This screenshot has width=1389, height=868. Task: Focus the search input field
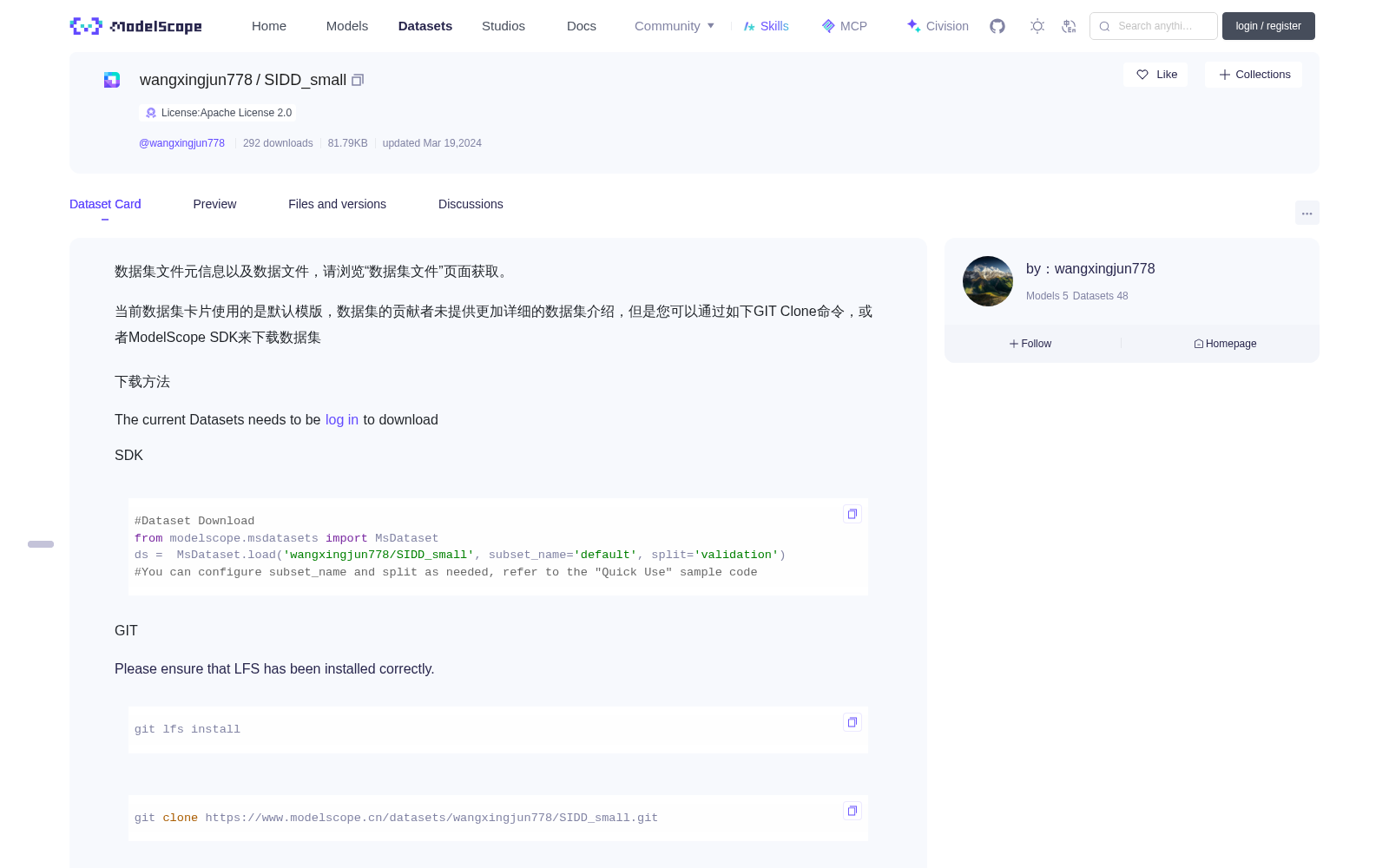point(1154,26)
